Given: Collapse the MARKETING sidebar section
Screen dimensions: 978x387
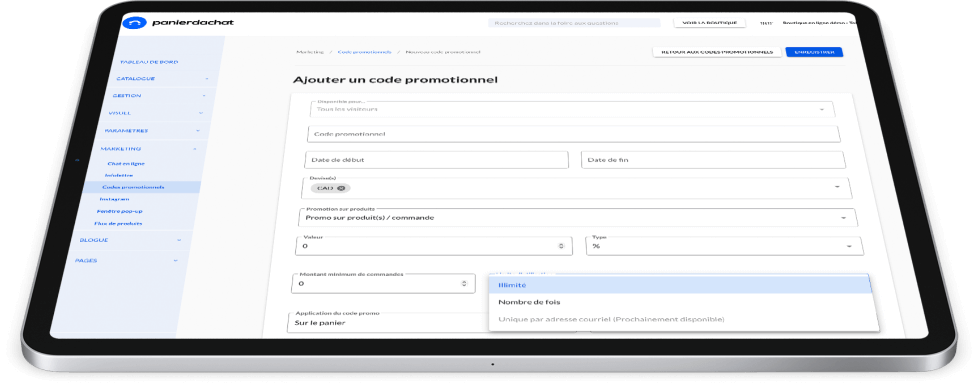Looking at the screenshot, I should tap(195, 149).
